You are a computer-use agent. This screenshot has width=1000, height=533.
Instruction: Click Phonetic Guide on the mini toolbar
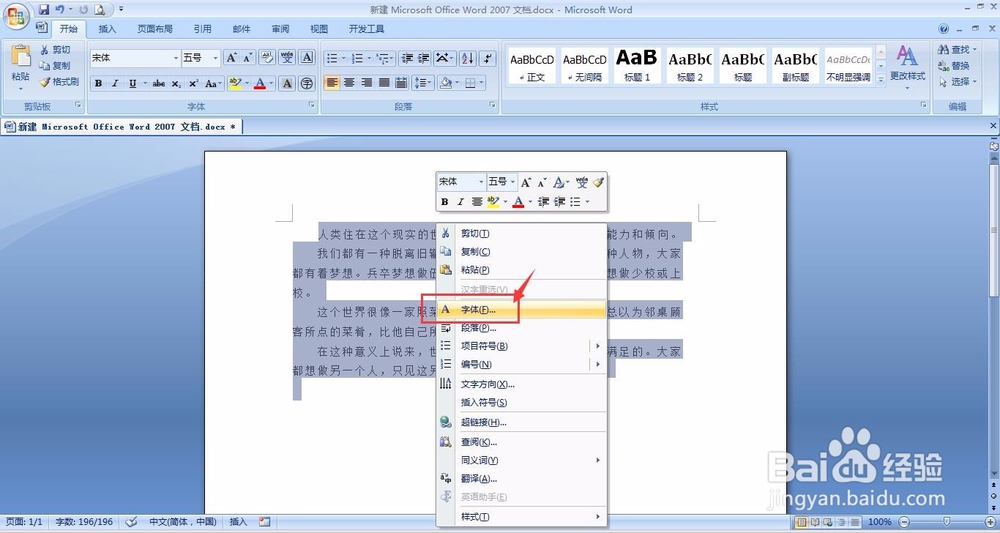(582, 182)
